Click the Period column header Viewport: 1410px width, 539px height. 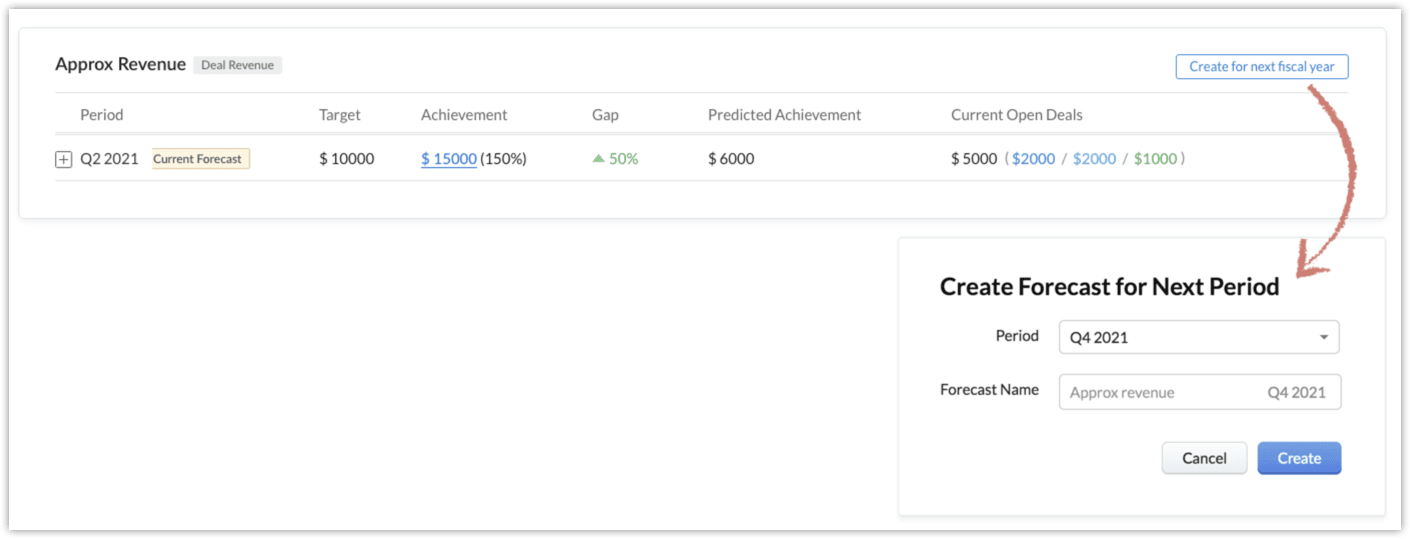tap(101, 115)
